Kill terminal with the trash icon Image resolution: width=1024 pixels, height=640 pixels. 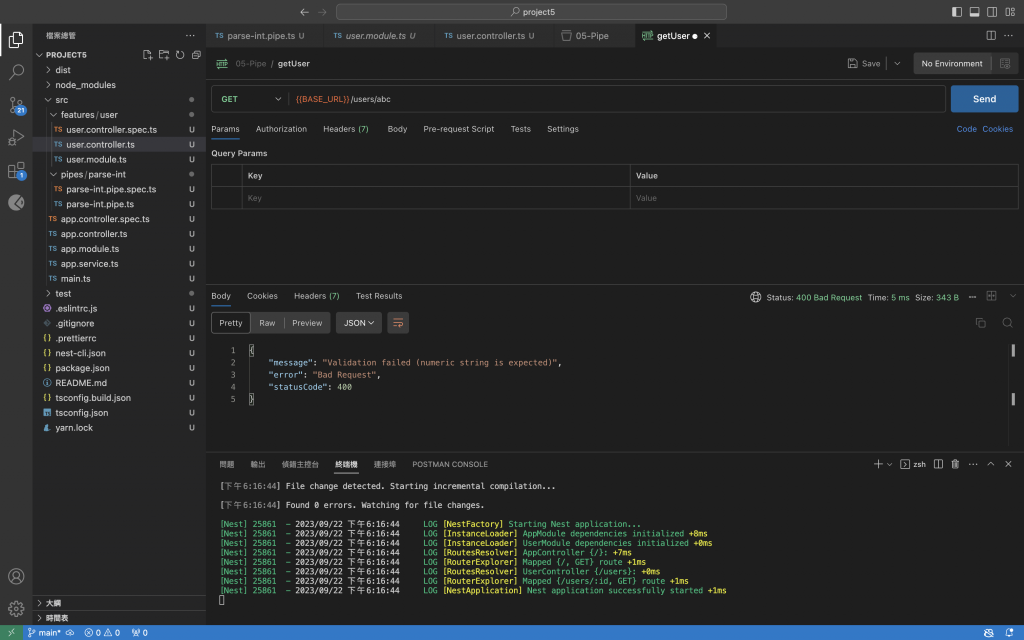coord(955,464)
